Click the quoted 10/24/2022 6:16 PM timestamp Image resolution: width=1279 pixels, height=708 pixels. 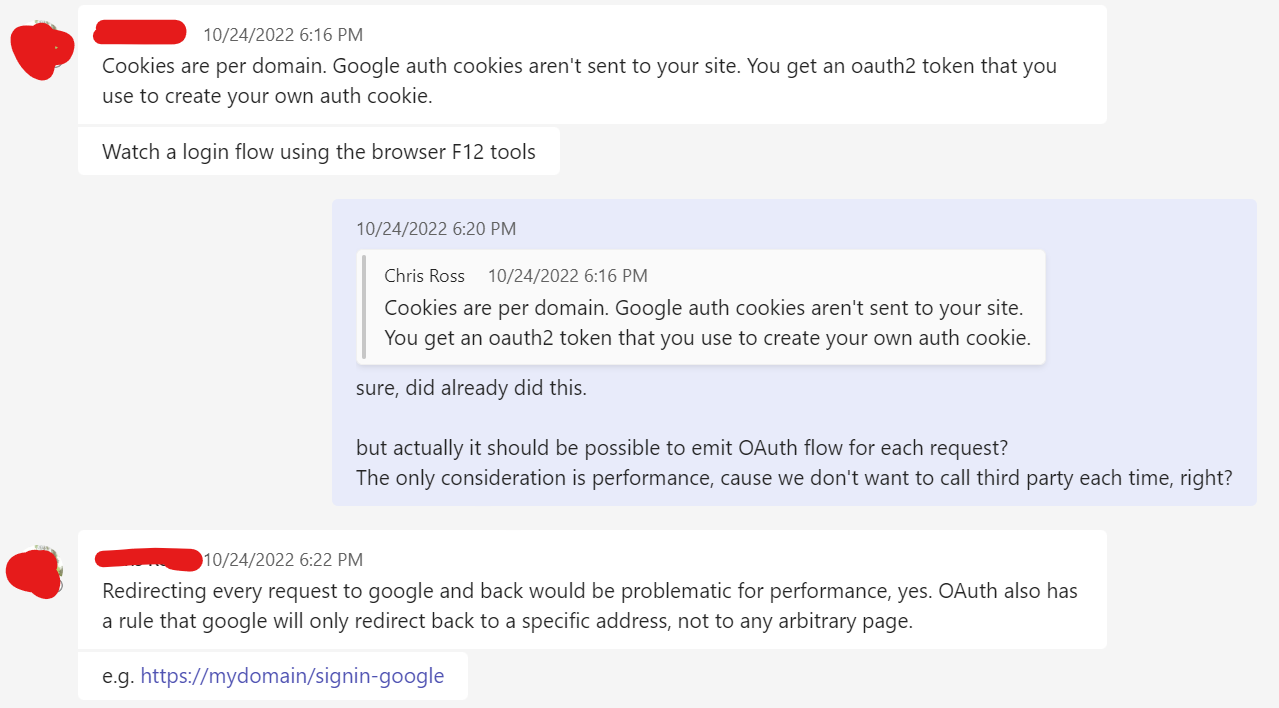point(568,276)
